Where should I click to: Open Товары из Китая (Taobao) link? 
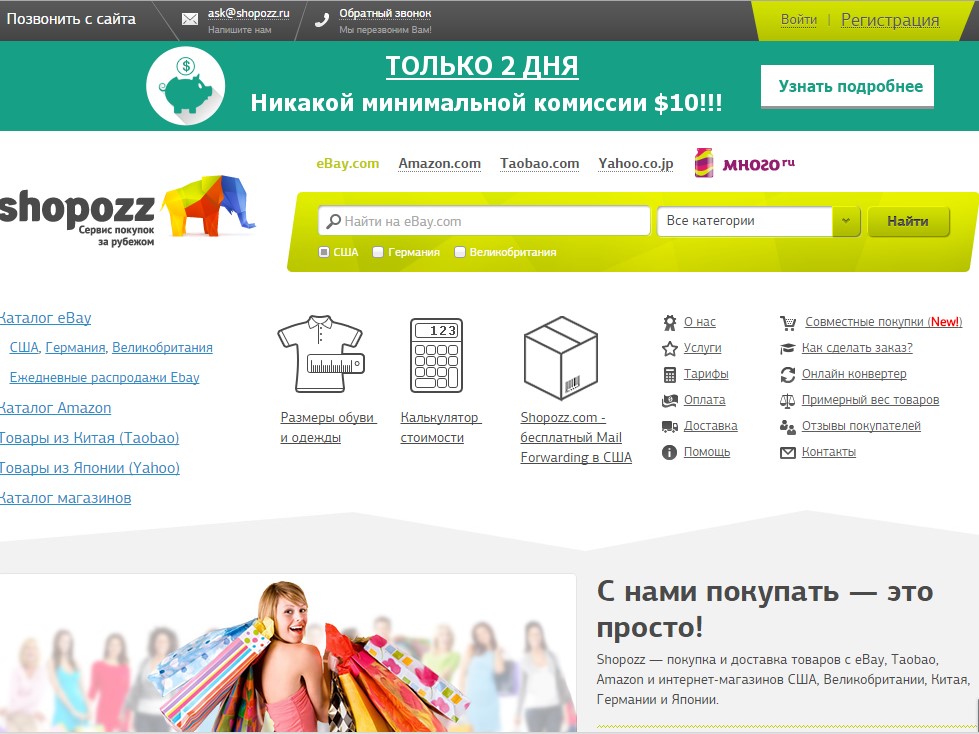(89, 438)
